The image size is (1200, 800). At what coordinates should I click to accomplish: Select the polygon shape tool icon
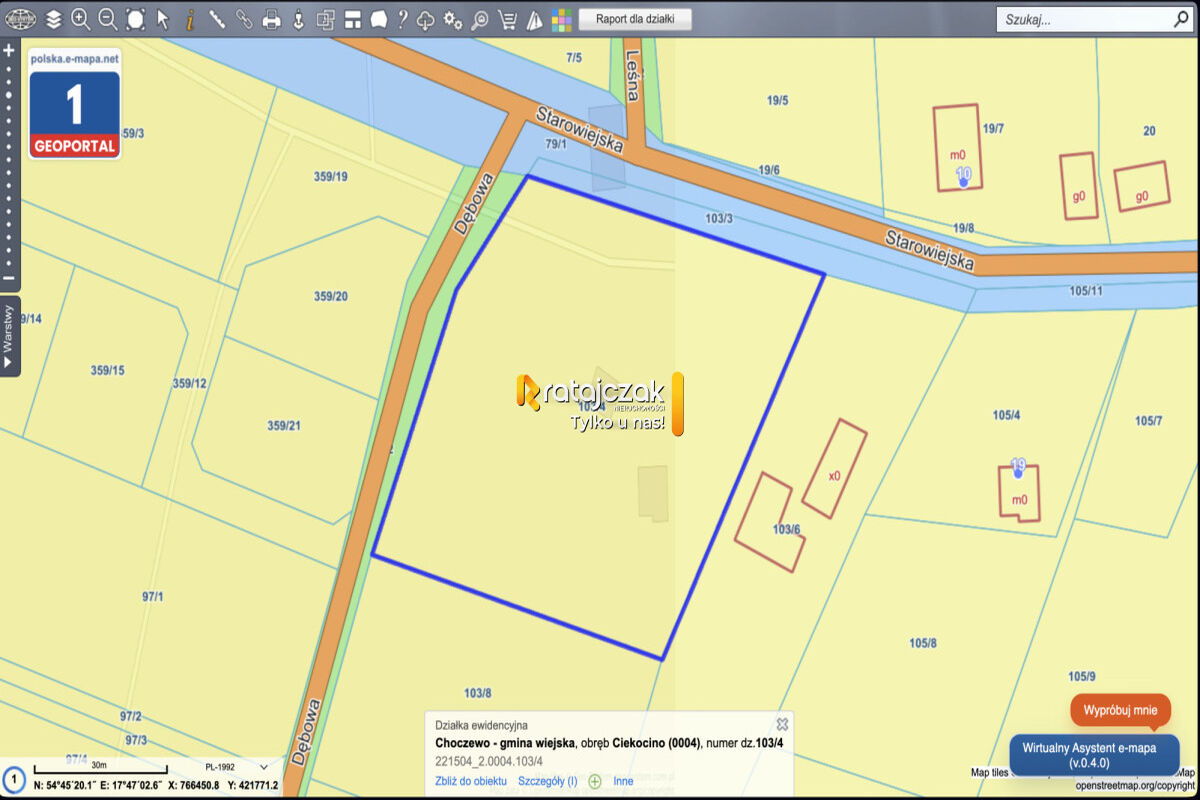[379, 19]
